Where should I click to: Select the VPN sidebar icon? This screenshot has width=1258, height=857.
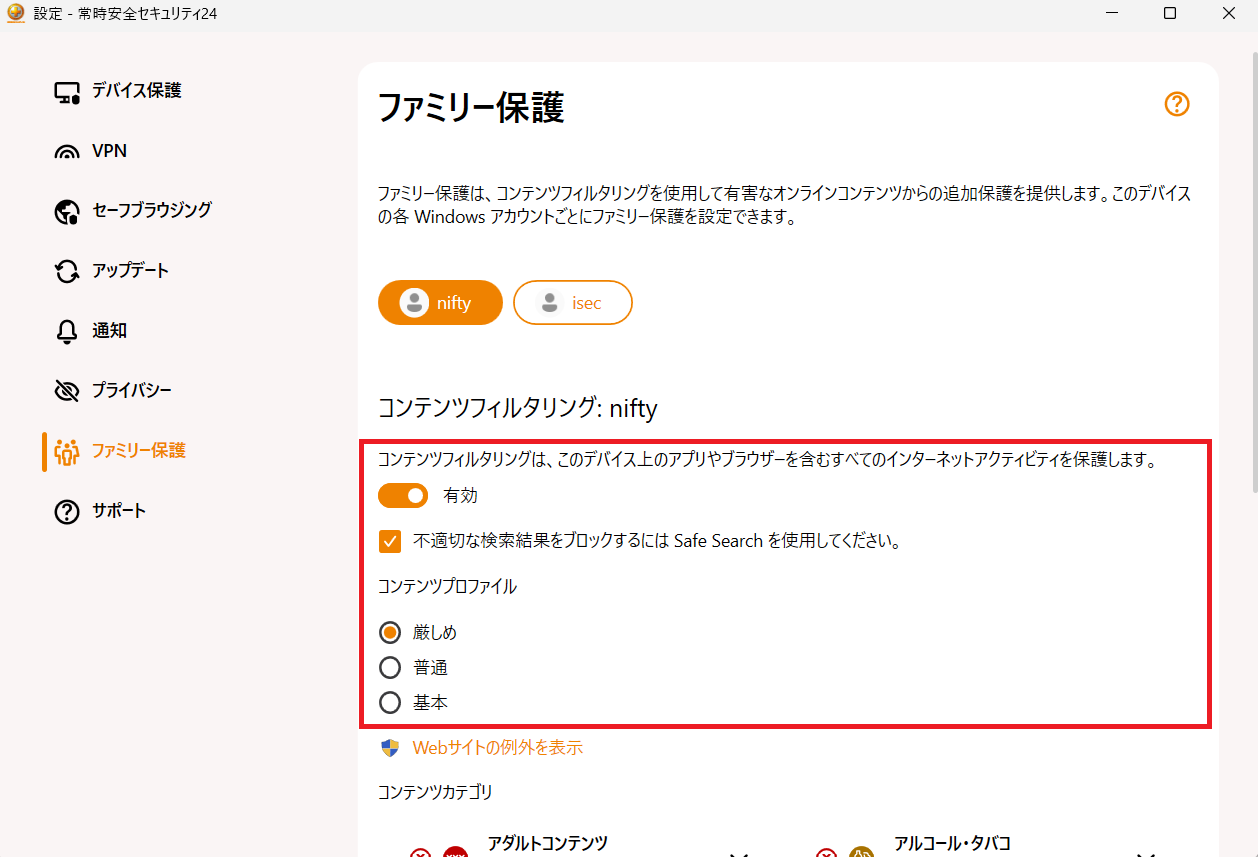click(x=66, y=150)
